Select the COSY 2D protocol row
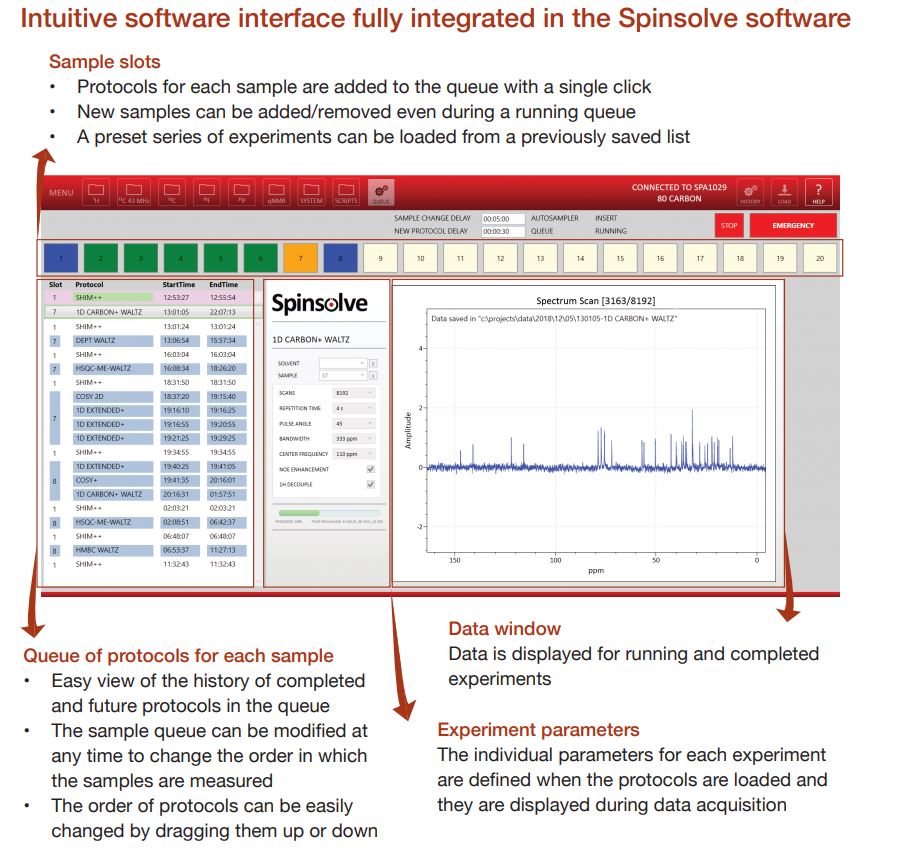Screen dimensions: 898x852 pos(160,396)
